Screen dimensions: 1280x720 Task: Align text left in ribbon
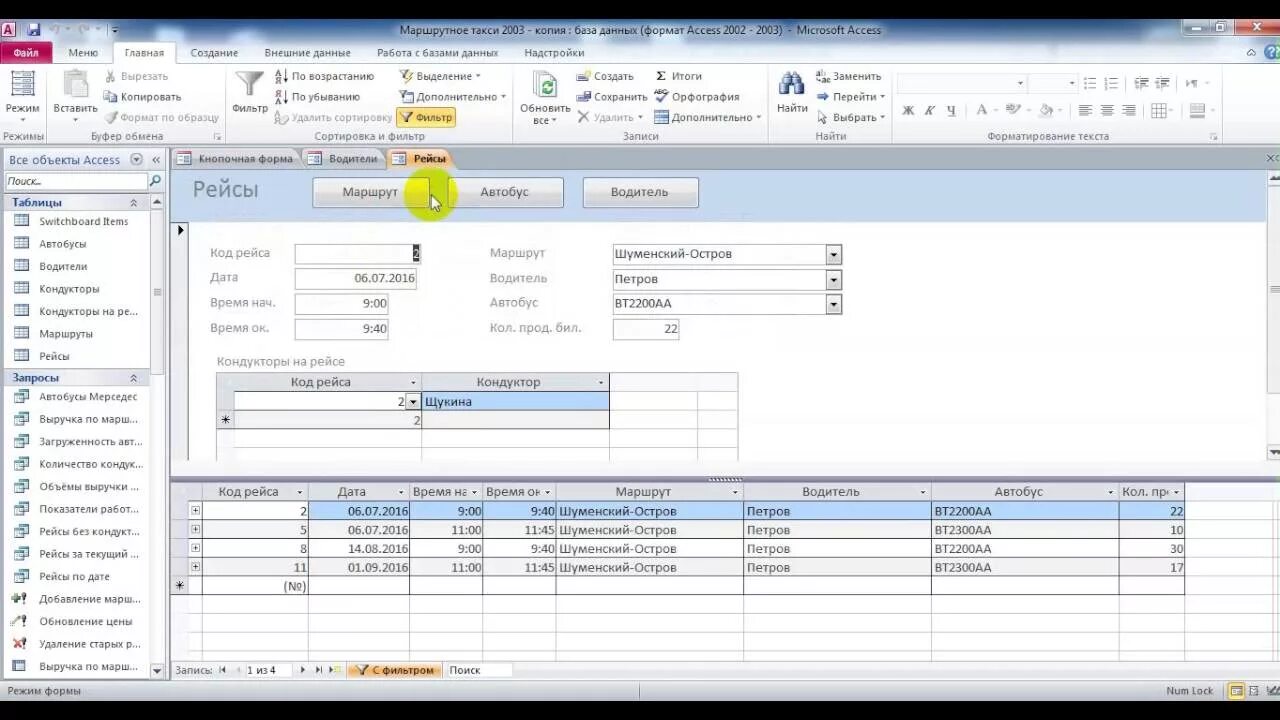click(1085, 111)
